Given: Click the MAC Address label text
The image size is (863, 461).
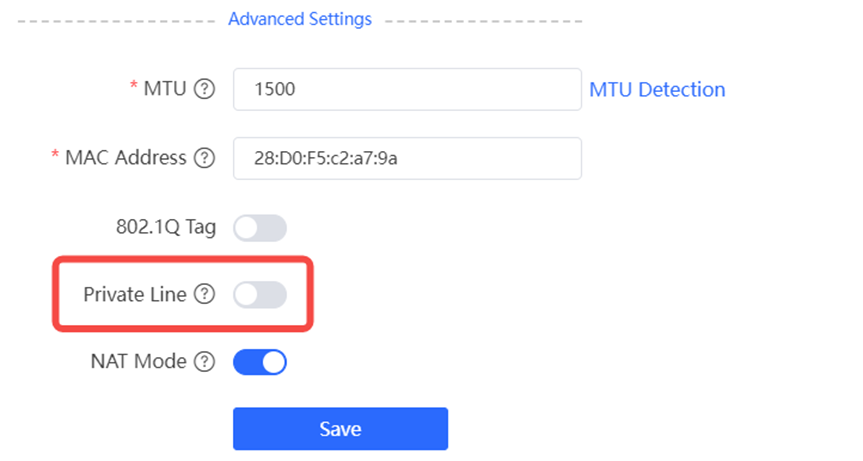Looking at the screenshot, I should pos(126,158).
